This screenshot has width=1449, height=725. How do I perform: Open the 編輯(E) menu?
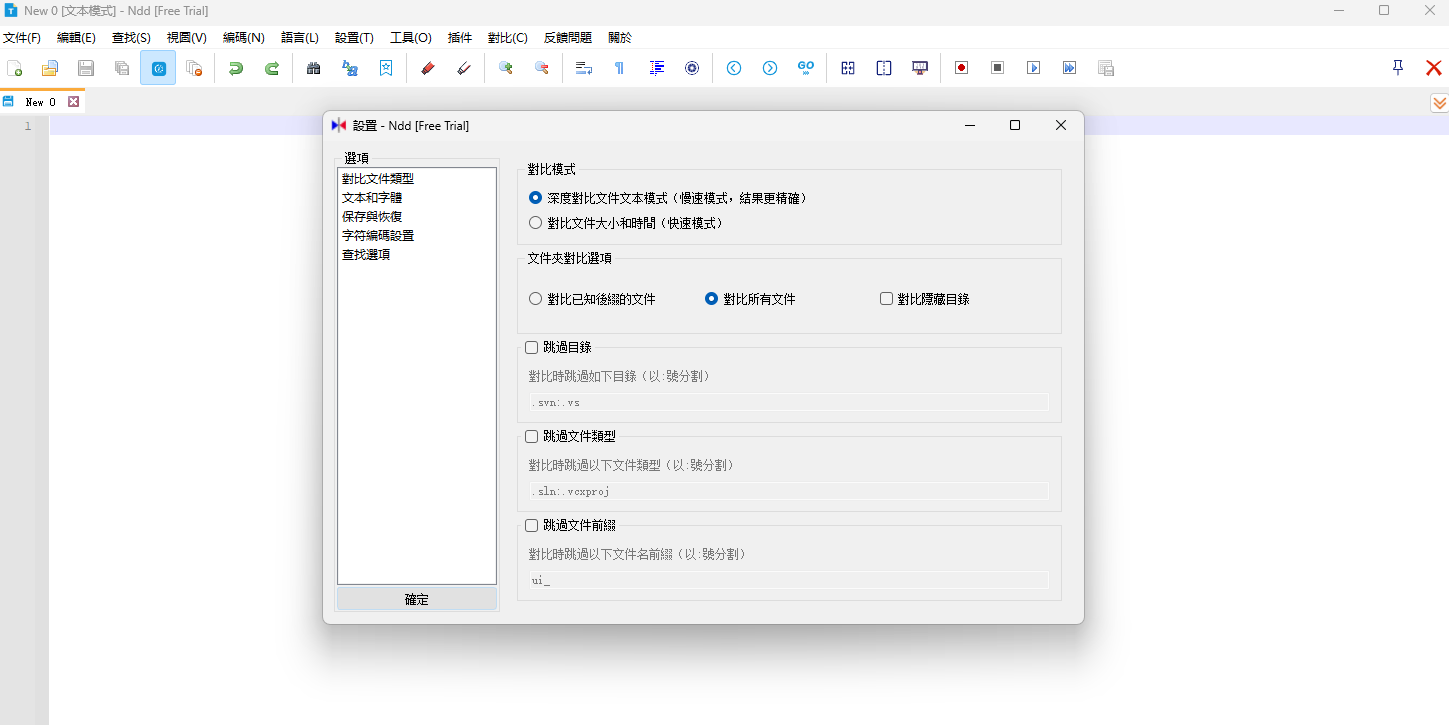(x=76, y=38)
